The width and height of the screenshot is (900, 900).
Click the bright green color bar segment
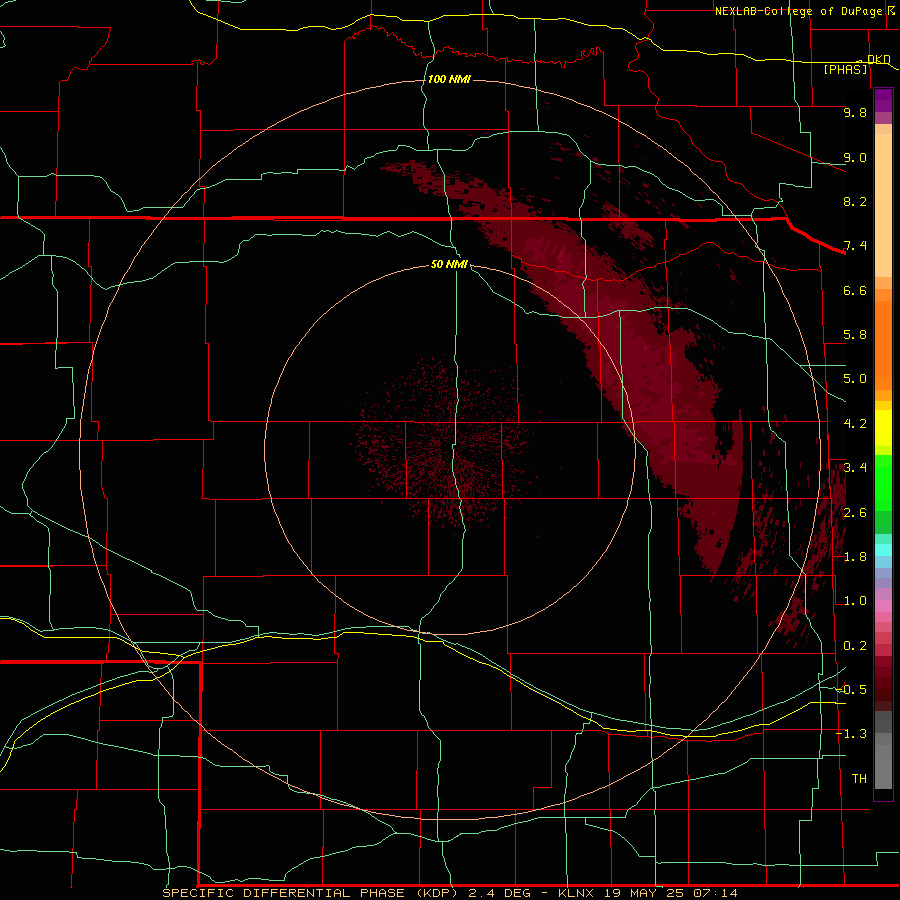[x=883, y=483]
